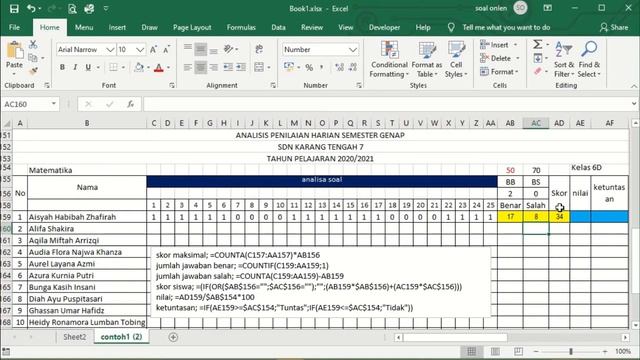Switch to the Developer tab
Image resolution: width=640 pixels, height=360 pixels.
point(384,27)
